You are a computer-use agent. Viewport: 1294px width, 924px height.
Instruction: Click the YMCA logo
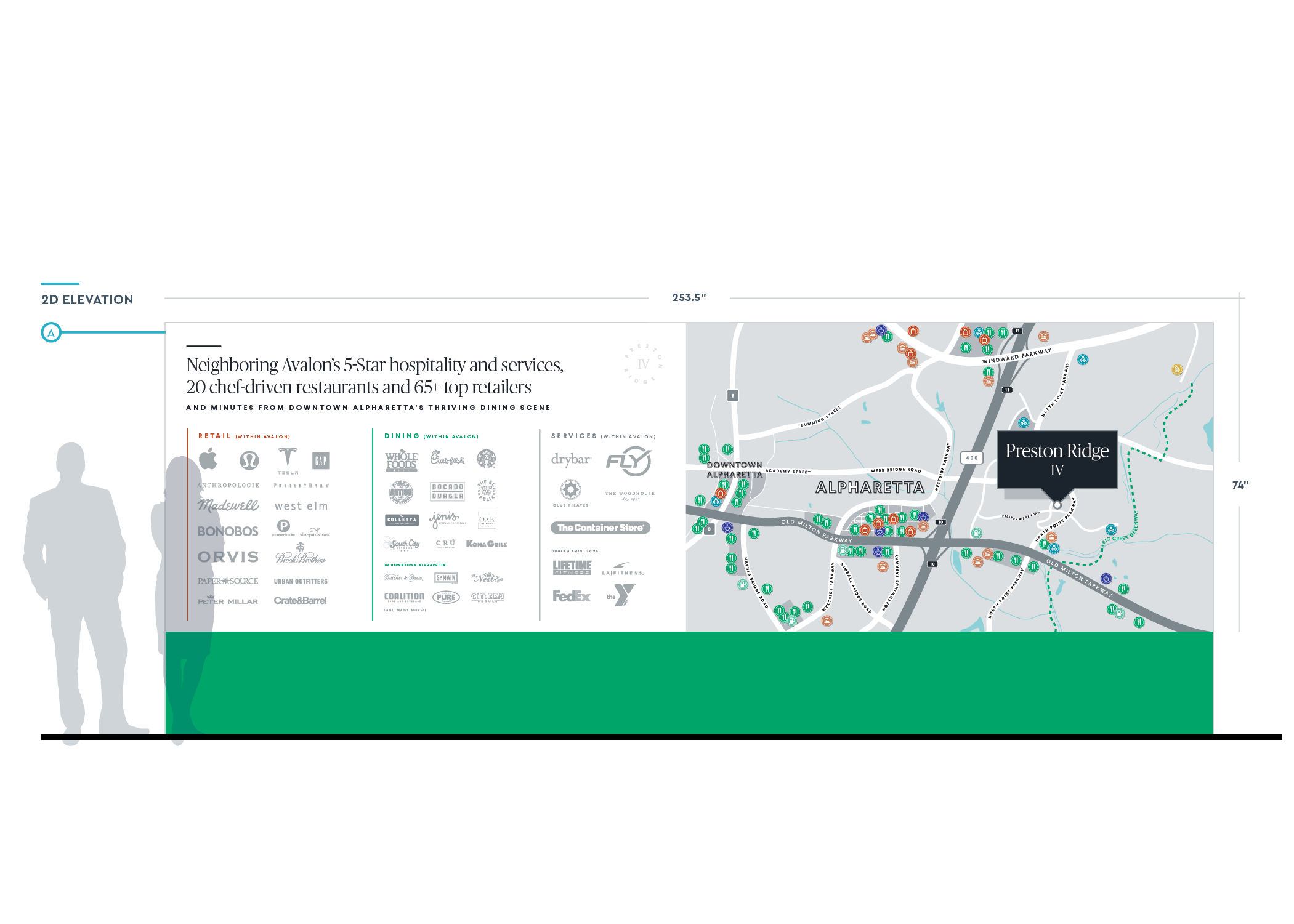pyautogui.click(x=621, y=595)
